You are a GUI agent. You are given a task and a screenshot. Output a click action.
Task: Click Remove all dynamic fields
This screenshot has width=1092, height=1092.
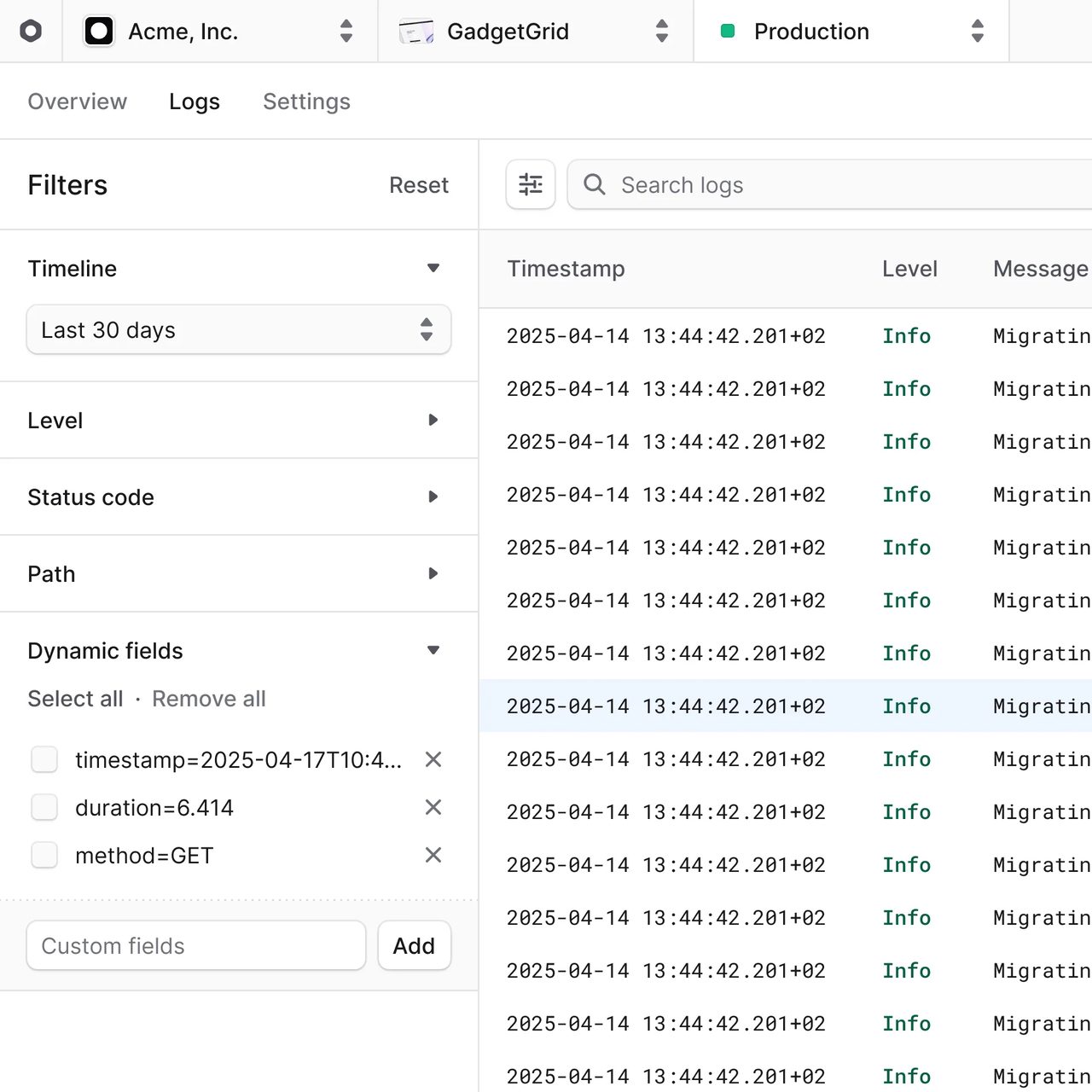209,699
